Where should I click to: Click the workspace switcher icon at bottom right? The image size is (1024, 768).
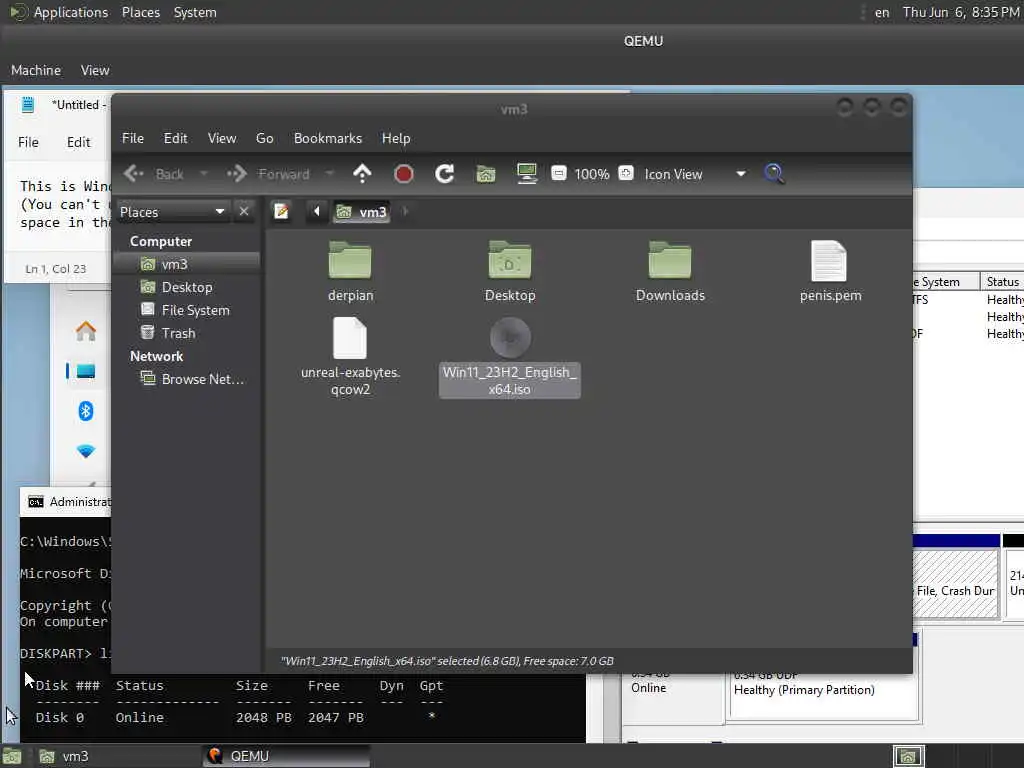click(x=908, y=756)
